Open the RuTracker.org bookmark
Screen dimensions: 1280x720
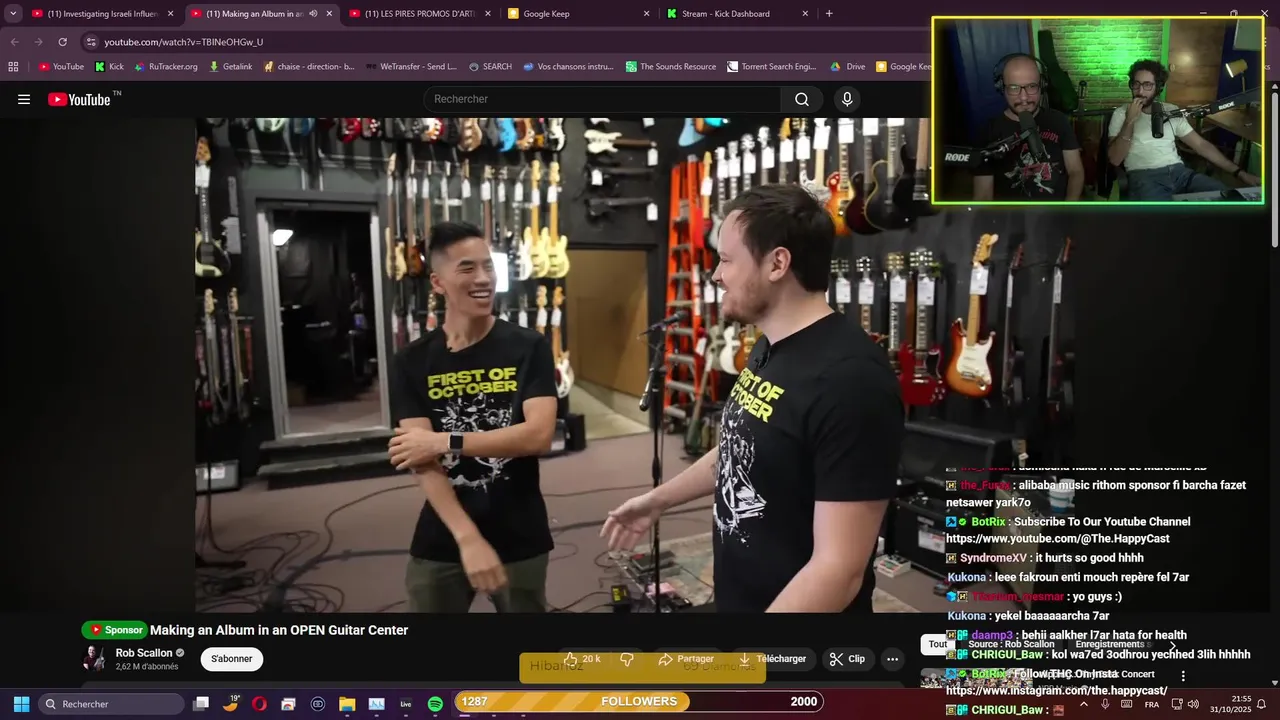[x=166, y=67]
